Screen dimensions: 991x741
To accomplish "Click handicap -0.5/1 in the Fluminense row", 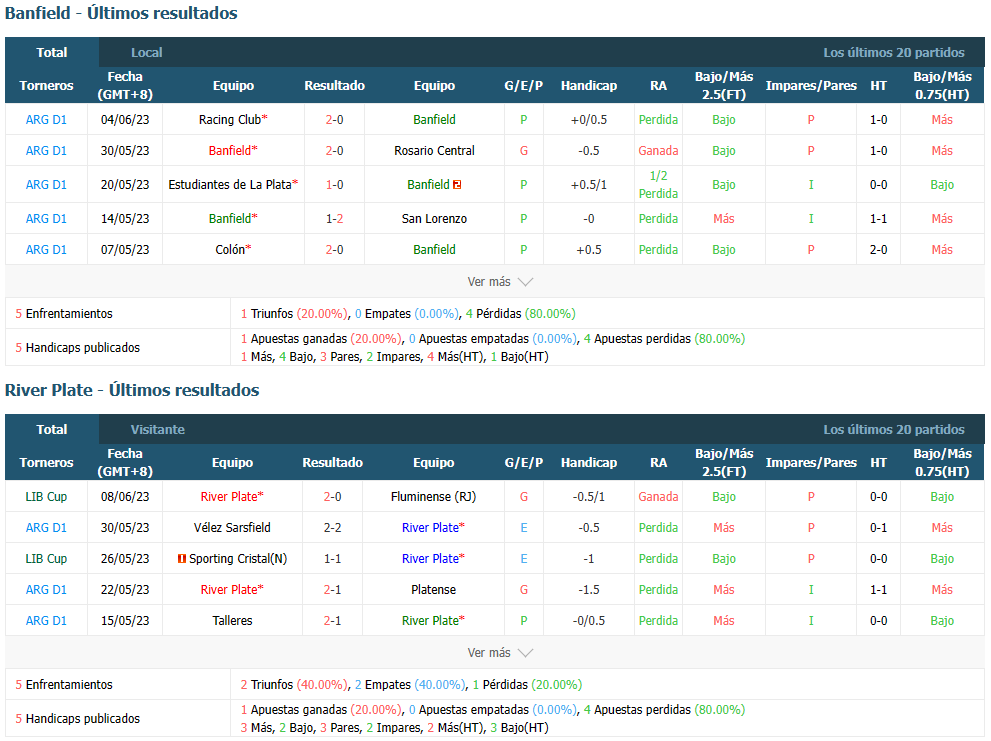I will tap(588, 496).
